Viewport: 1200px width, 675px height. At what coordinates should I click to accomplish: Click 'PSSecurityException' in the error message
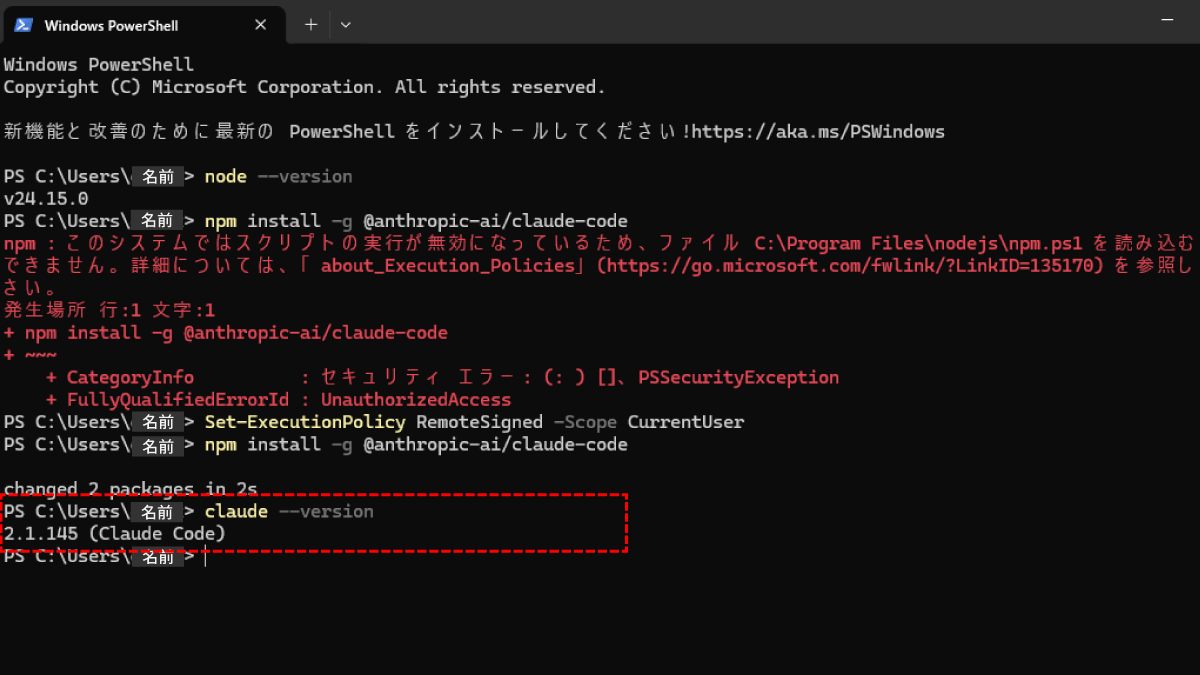(x=738, y=377)
